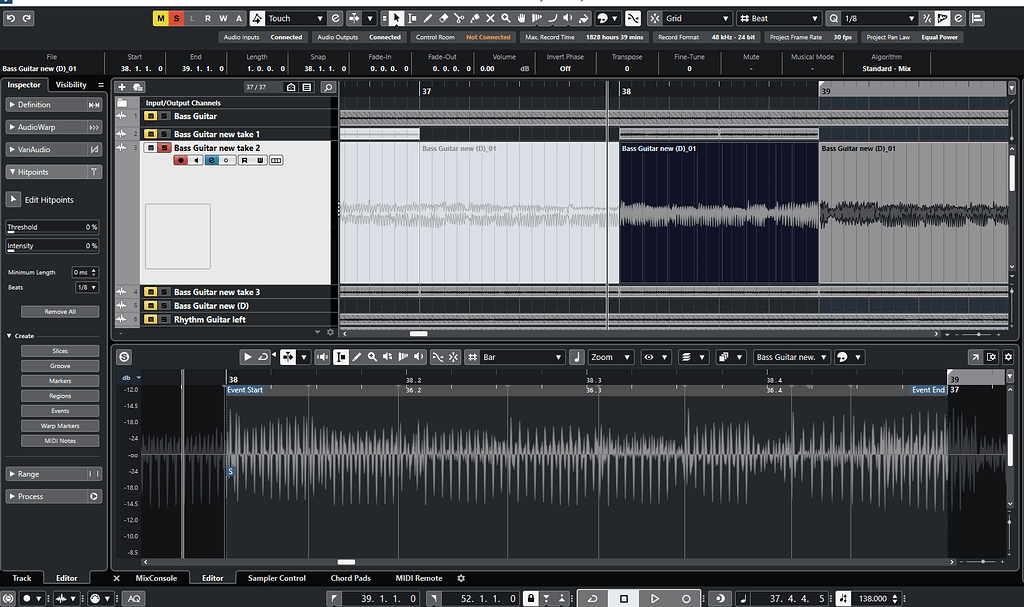Screen dimensions: 1024x607
Task: Click the Add Track plus icon
Action: coord(123,88)
